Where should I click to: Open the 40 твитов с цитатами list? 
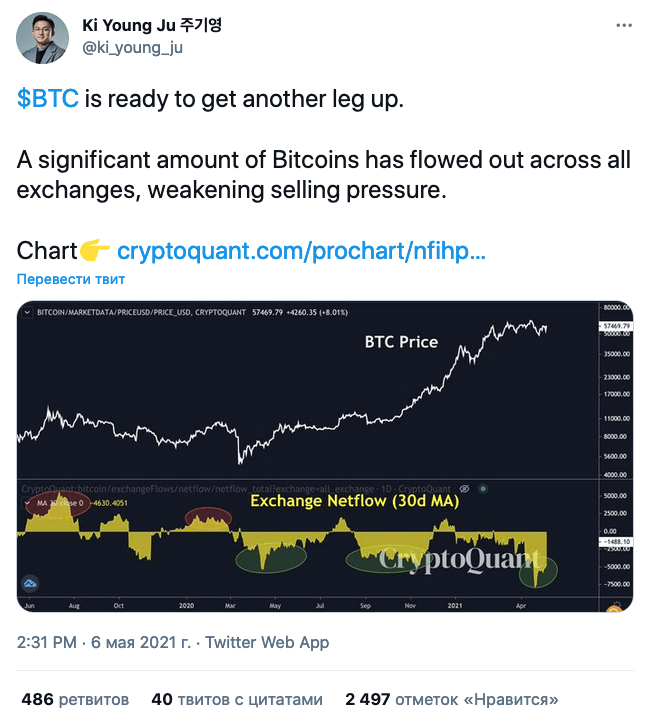click(x=237, y=699)
